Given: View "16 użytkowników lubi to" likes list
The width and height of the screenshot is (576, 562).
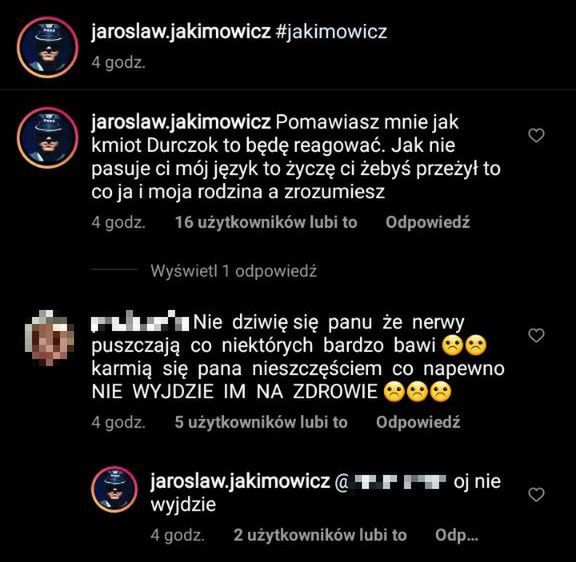Looking at the screenshot, I should tap(266, 223).
